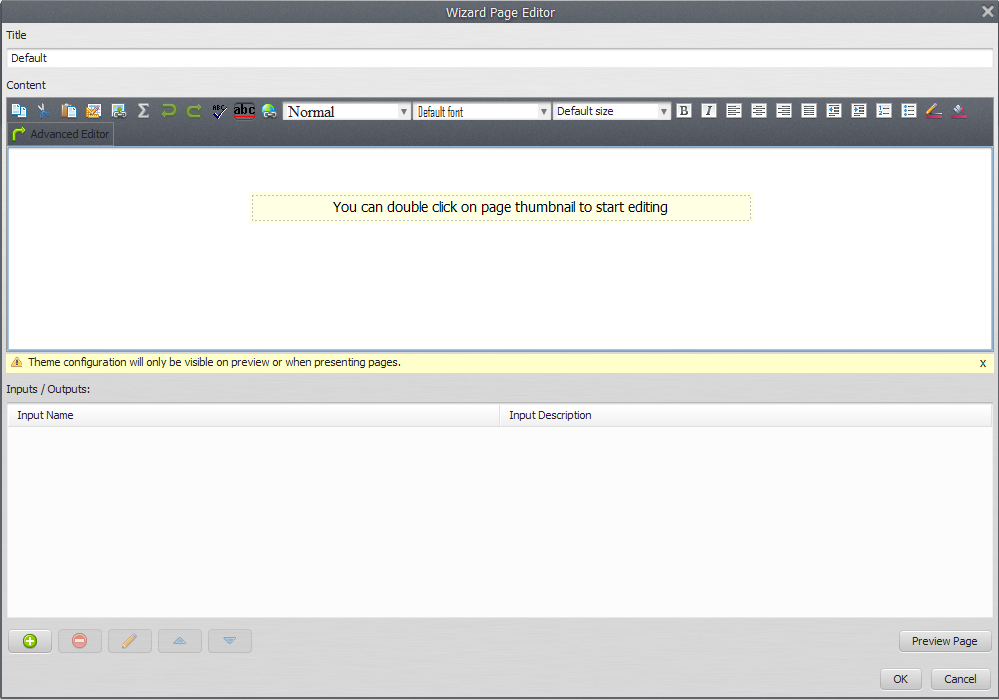Dismiss the theme configuration warning
Screen dimensions: 999x700
pyautogui.click(x=982, y=363)
